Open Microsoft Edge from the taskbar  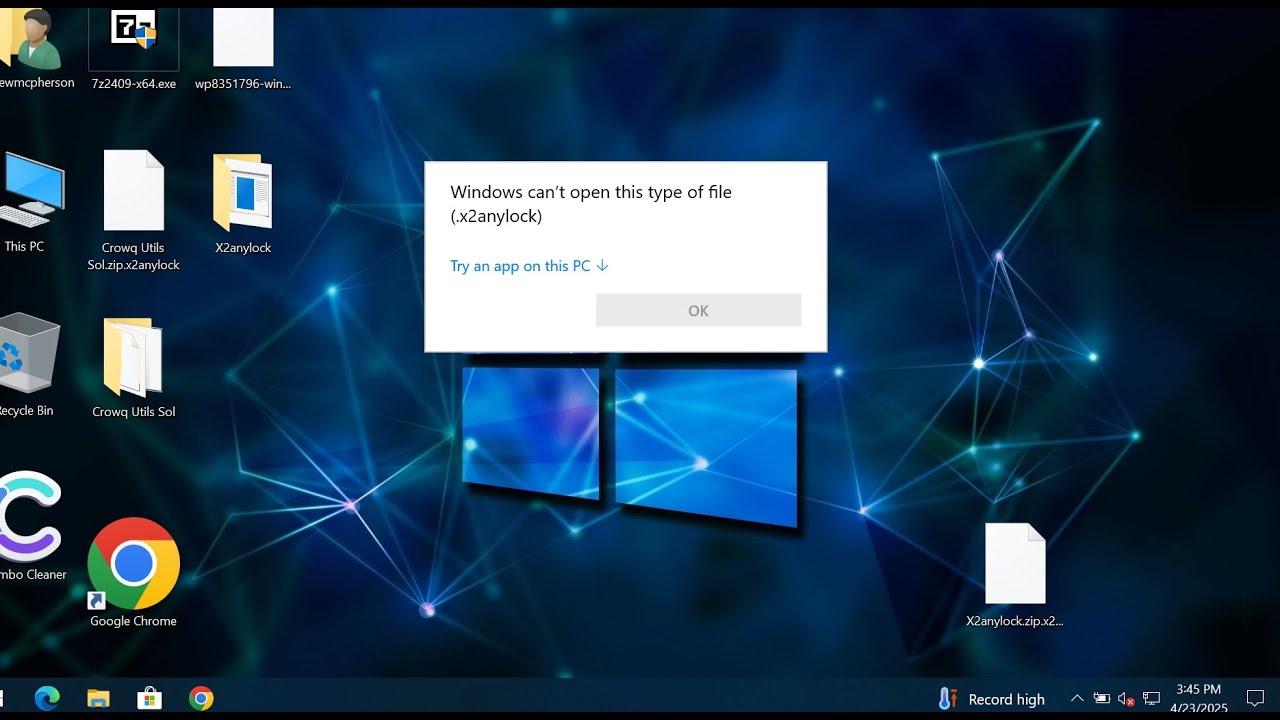(x=47, y=698)
